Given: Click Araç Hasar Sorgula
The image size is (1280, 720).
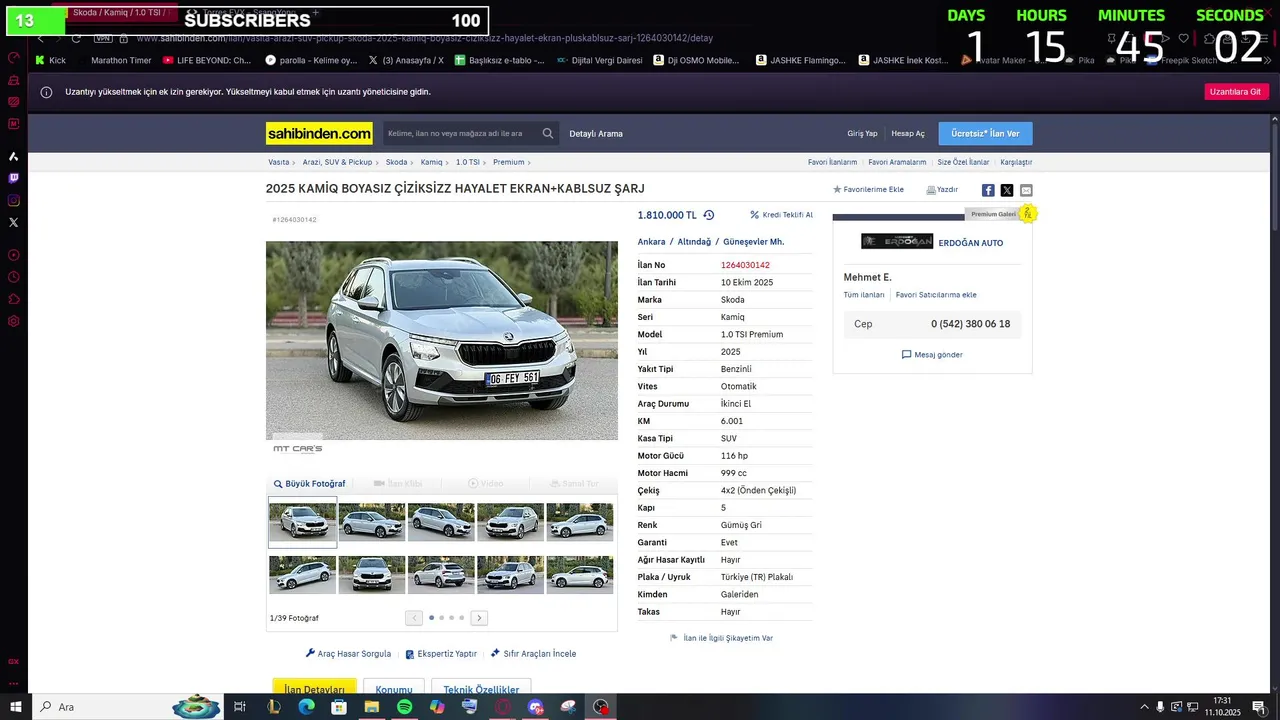Looking at the screenshot, I should point(348,654).
